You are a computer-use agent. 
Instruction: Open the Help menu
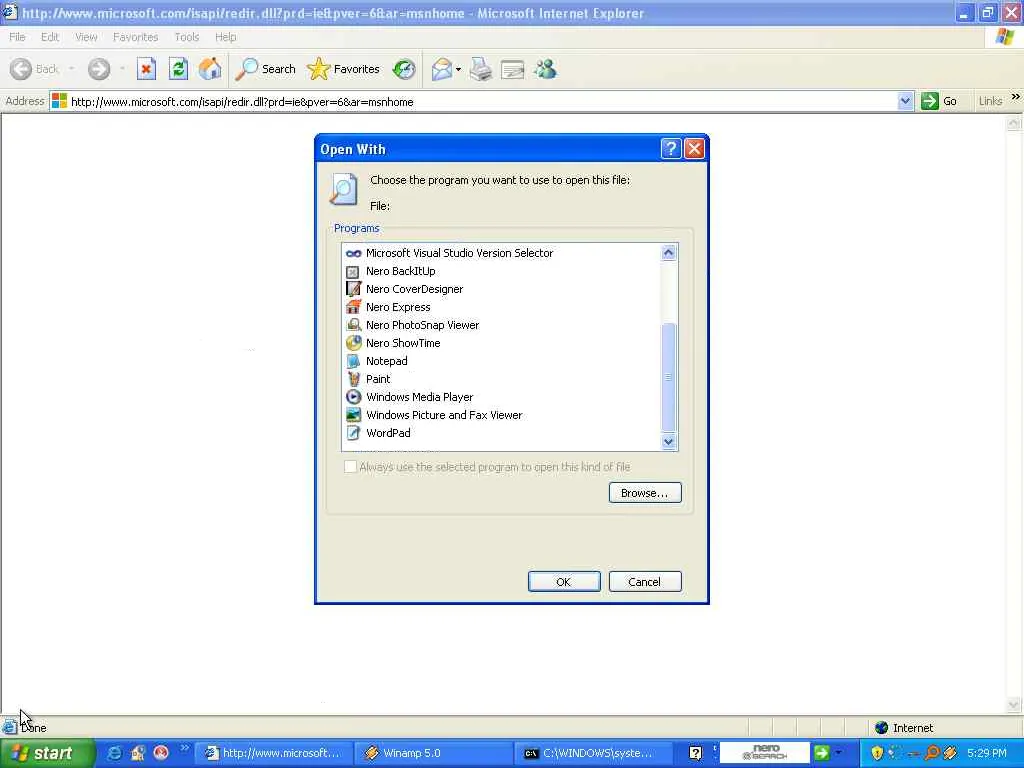coord(225,37)
